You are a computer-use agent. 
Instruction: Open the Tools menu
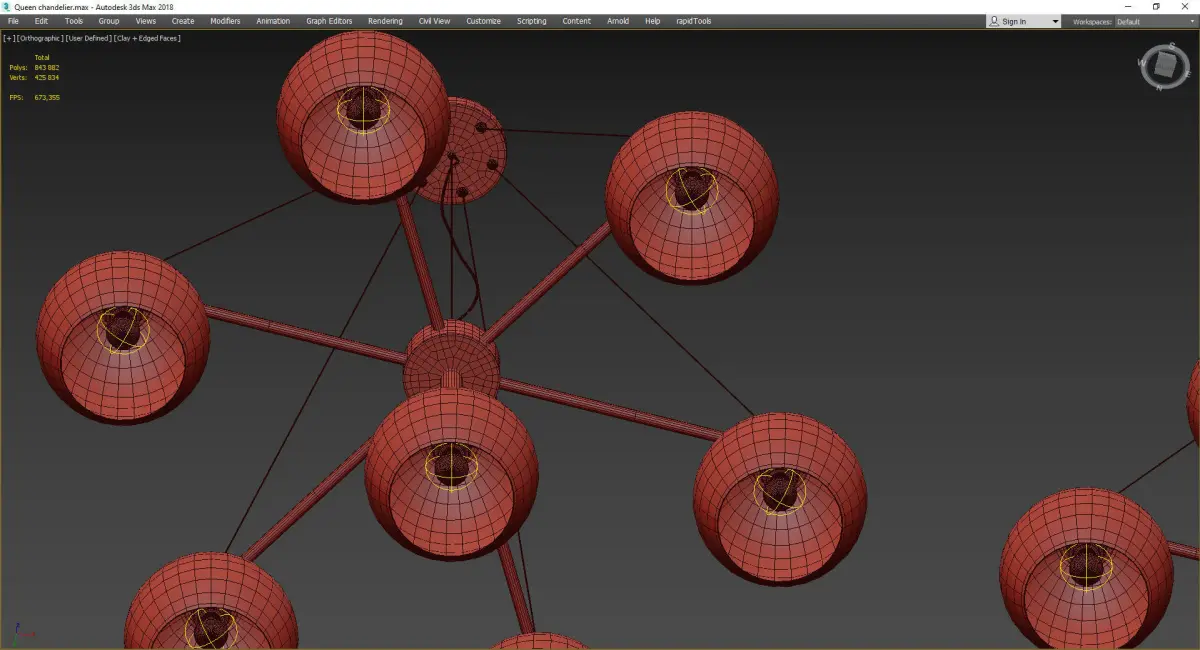[x=74, y=21]
